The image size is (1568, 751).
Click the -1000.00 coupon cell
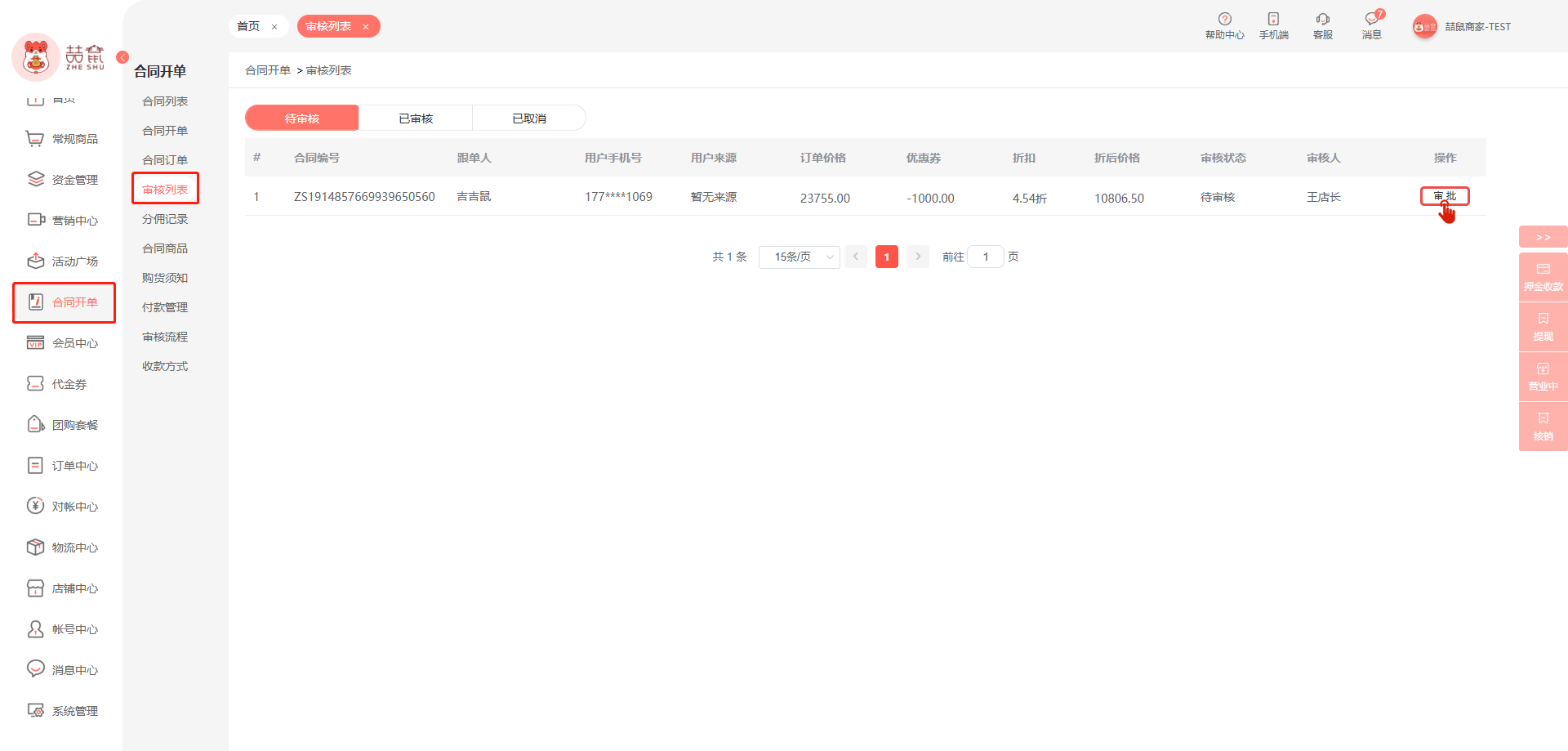(x=930, y=198)
